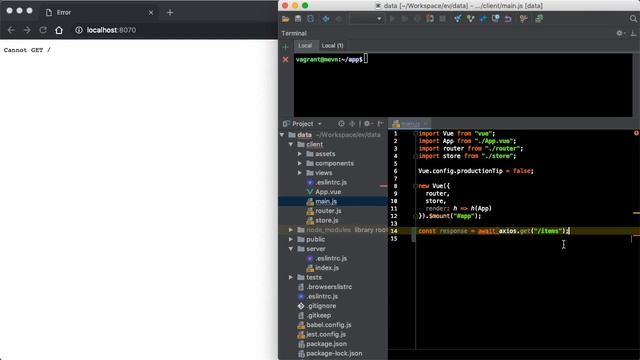Go forward in the browser window
The image size is (640, 360).
[x=27, y=30]
